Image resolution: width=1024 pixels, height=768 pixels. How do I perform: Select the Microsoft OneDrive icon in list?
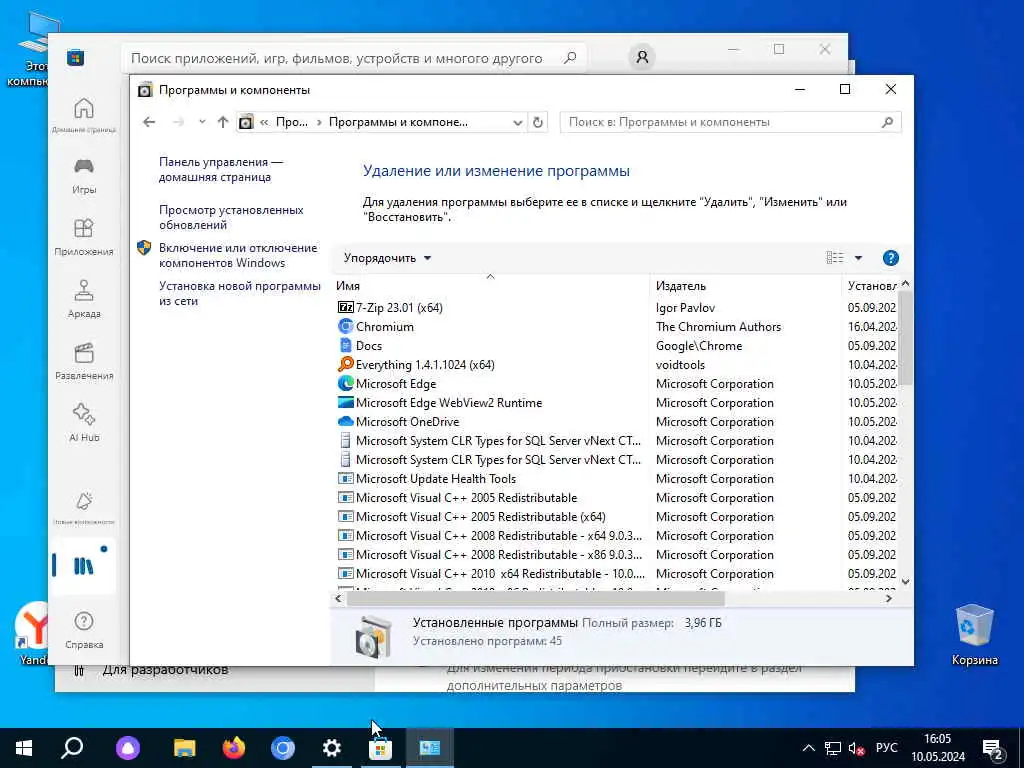pyautogui.click(x=345, y=421)
